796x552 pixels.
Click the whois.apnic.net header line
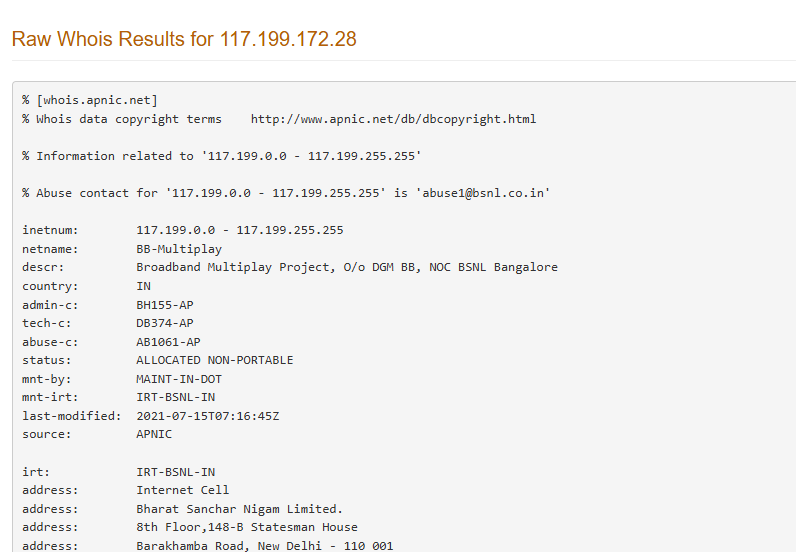90,100
